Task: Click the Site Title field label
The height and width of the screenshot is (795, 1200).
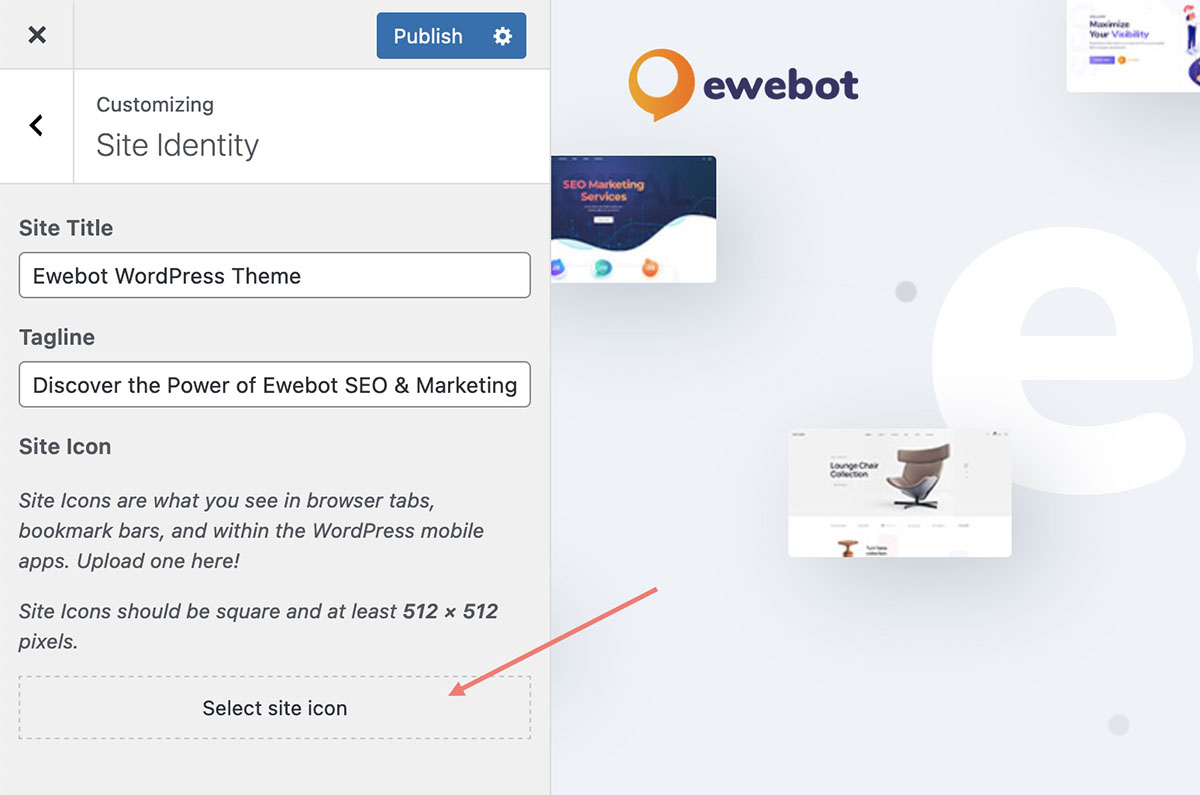Action: [x=66, y=228]
